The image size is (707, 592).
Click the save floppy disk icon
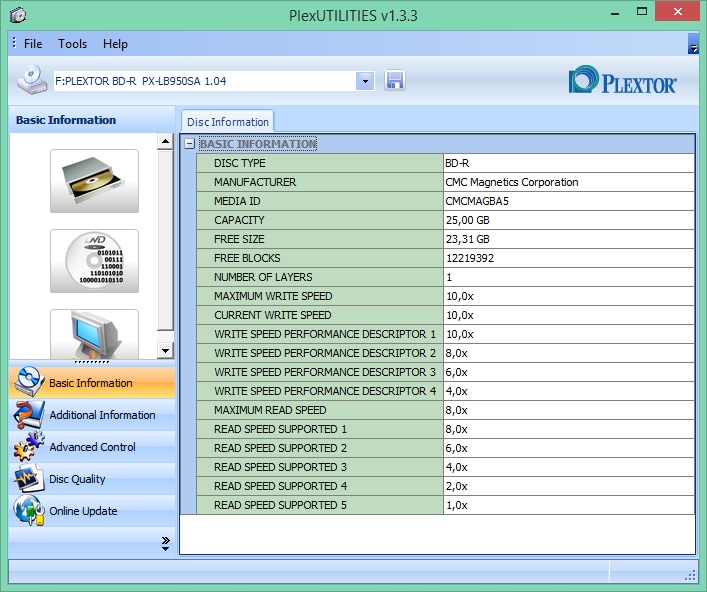395,80
